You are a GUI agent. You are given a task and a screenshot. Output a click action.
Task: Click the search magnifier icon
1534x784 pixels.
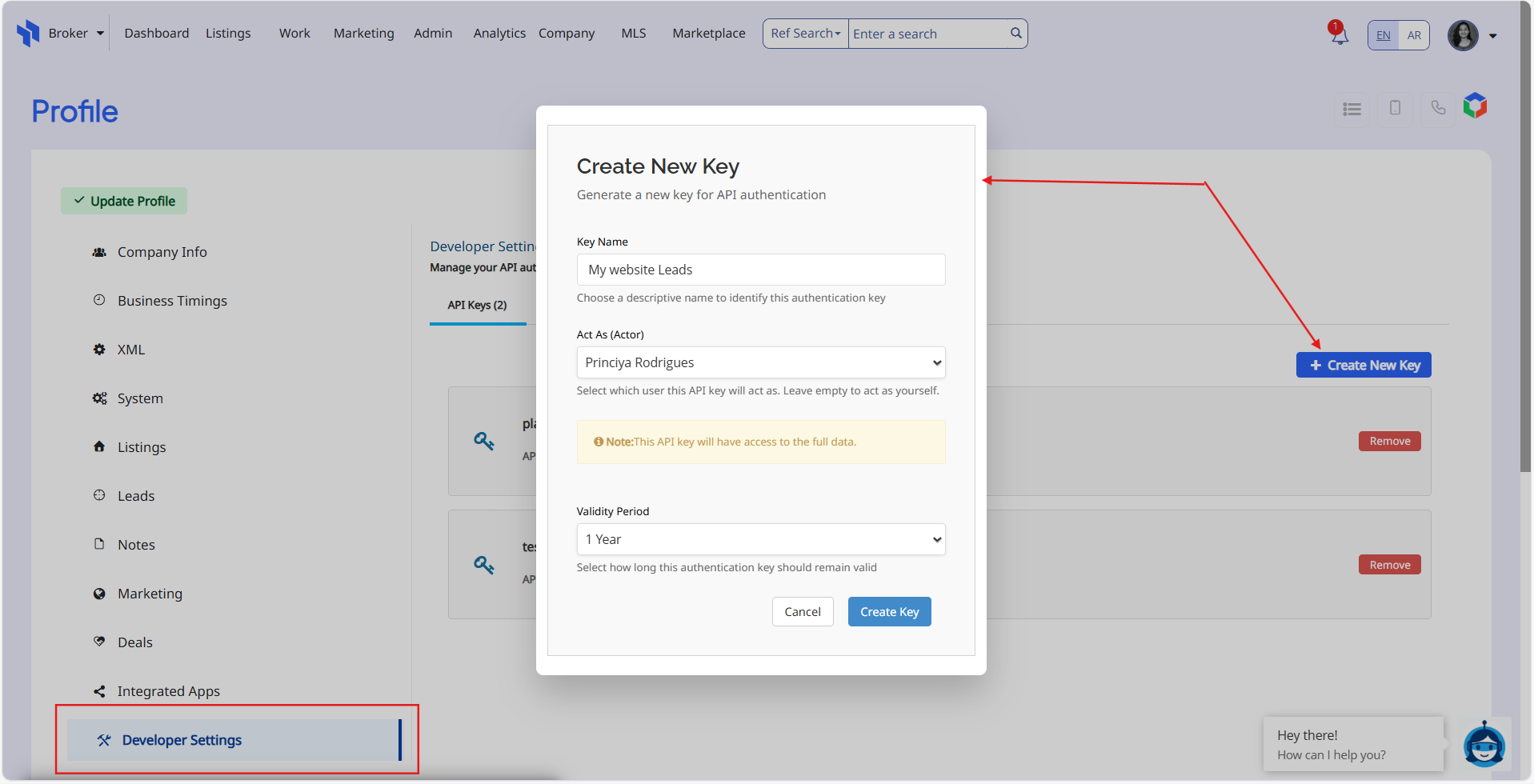coord(1015,34)
